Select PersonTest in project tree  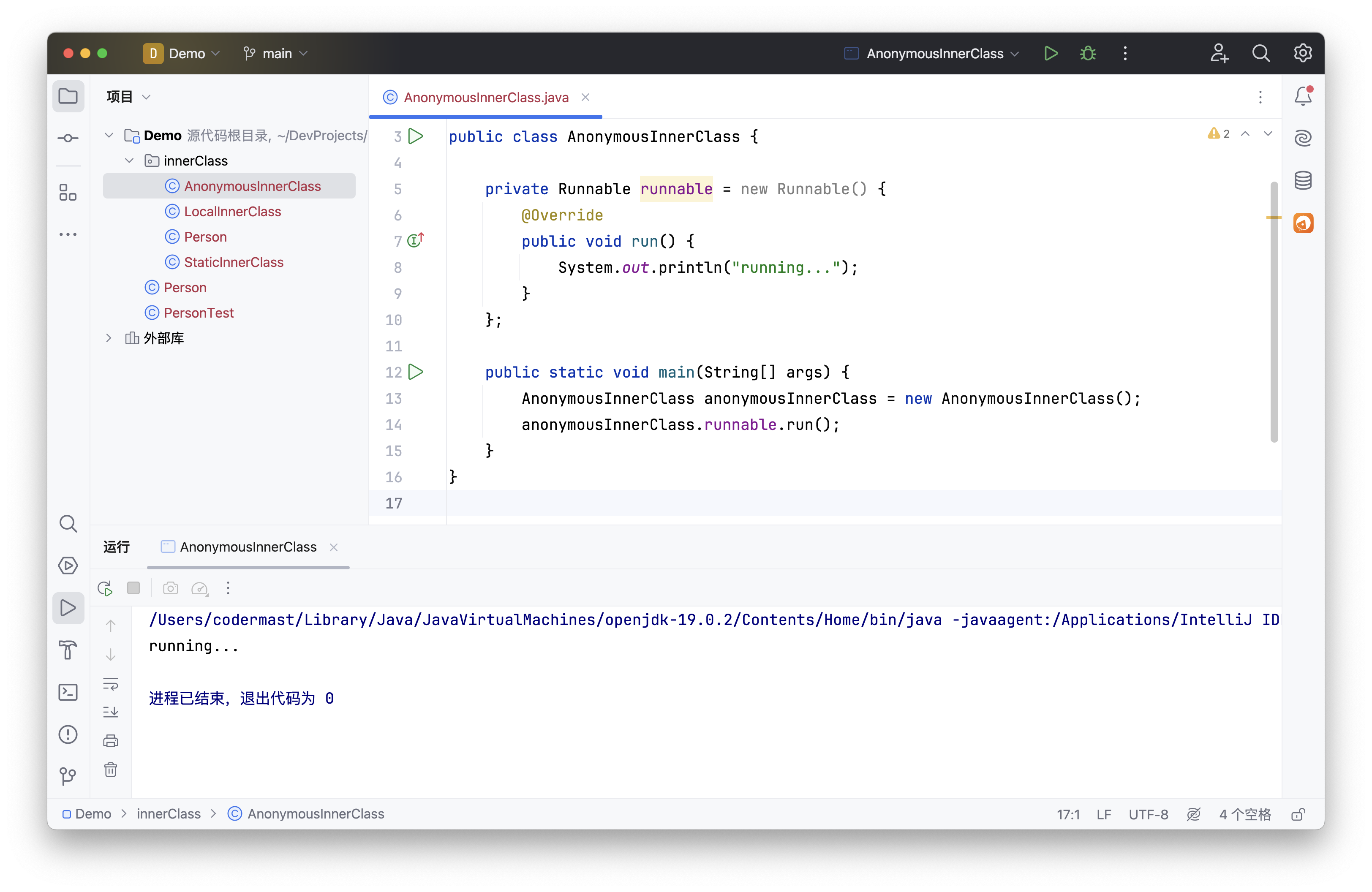coord(198,313)
